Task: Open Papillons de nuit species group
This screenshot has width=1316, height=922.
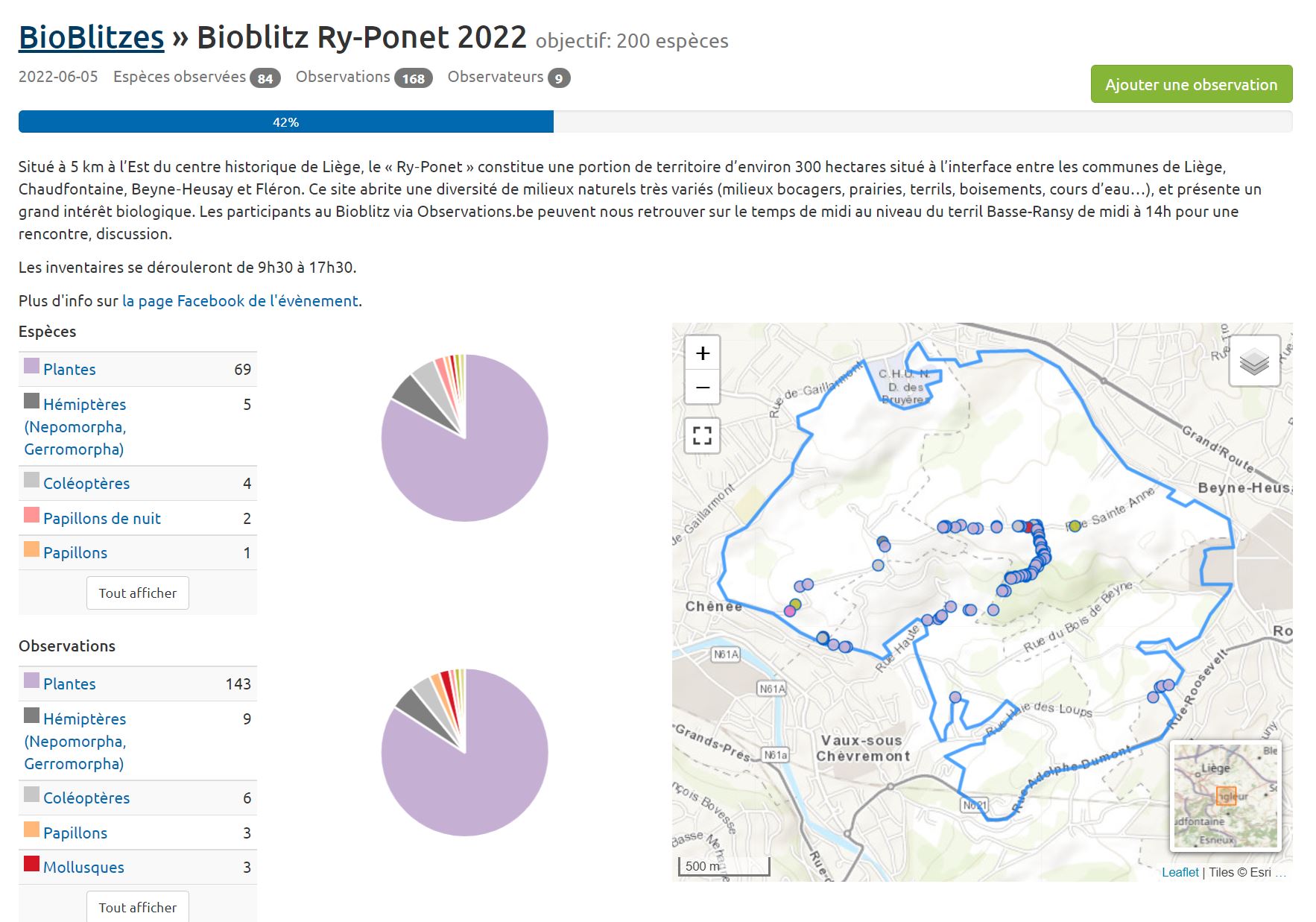Action: [x=101, y=519]
